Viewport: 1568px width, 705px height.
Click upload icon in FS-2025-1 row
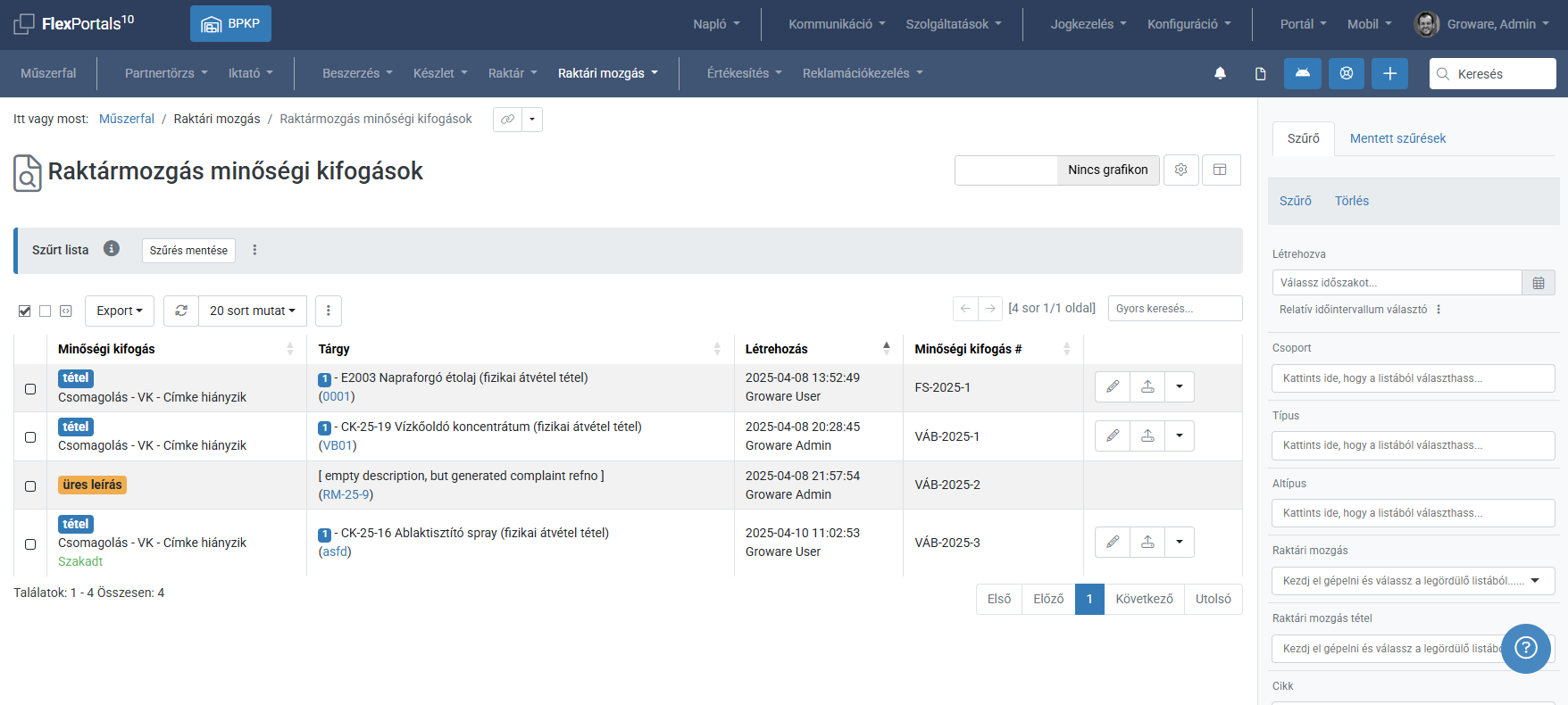pyautogui.click(x=1147, y=386)
